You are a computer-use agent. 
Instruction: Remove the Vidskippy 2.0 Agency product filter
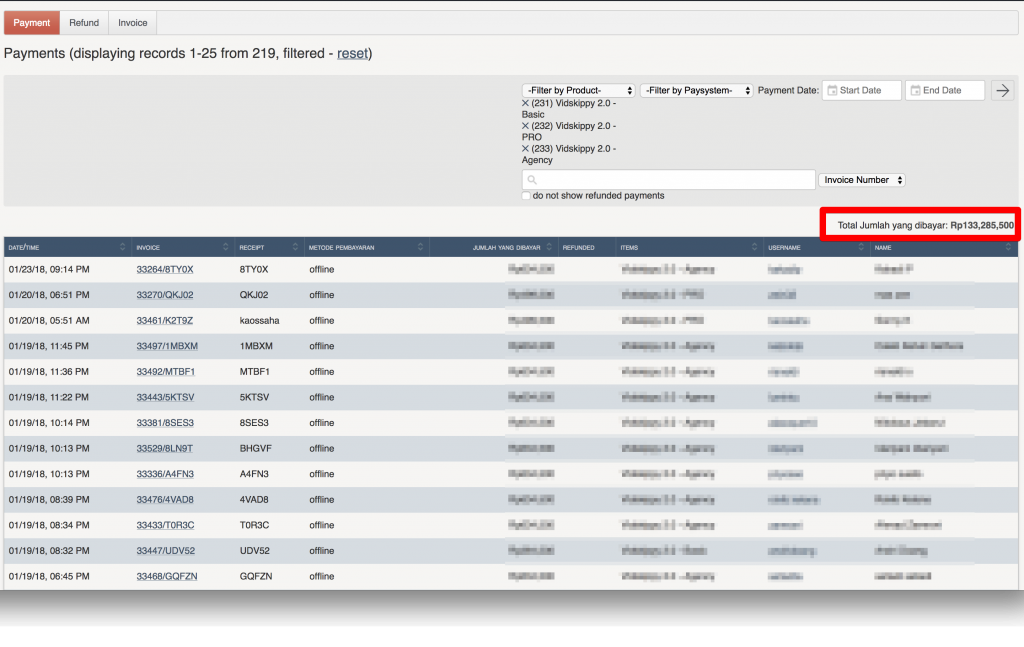[526, 148]
